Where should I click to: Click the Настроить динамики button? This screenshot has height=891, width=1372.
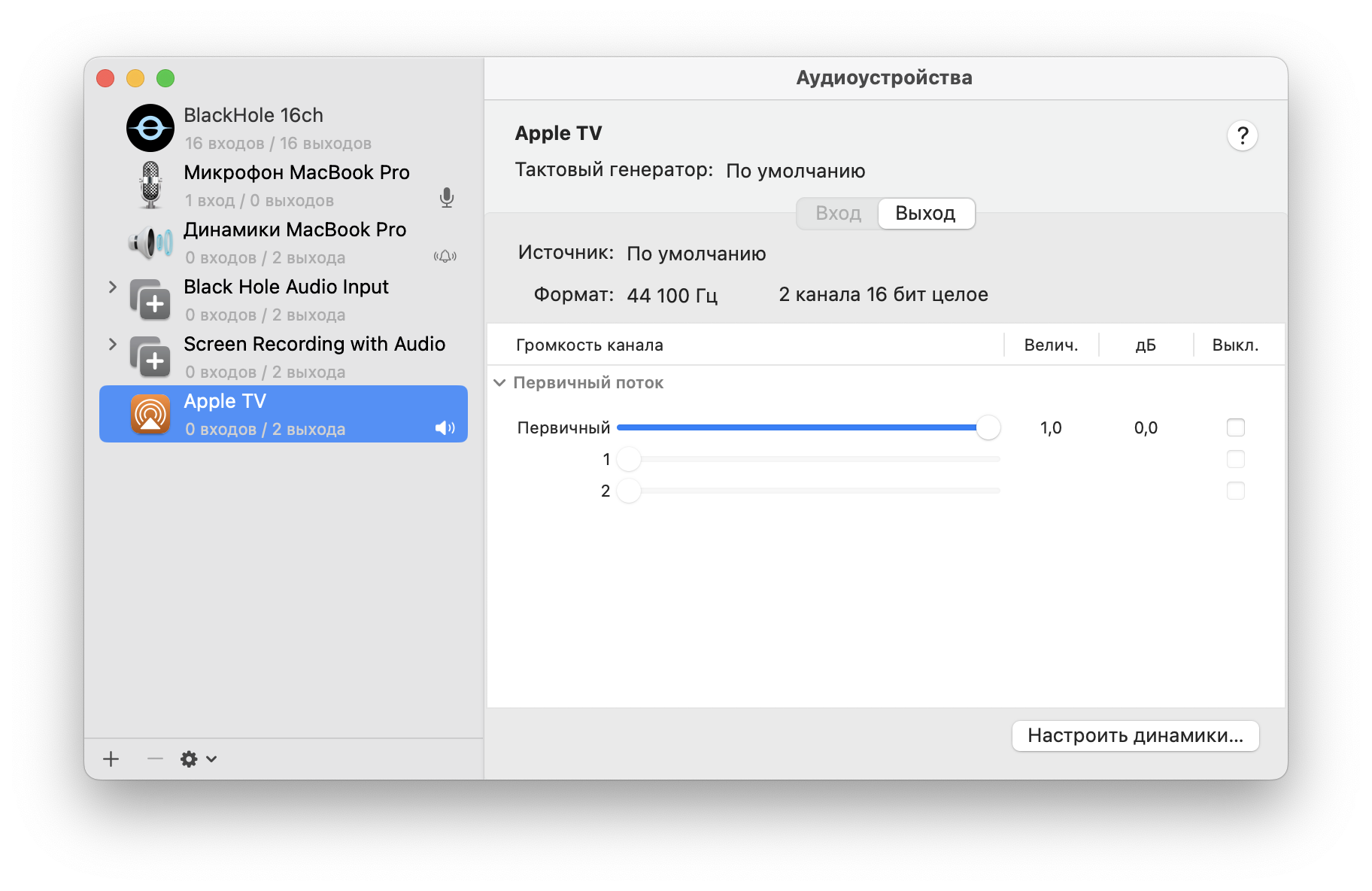[x=1134, y=736]
